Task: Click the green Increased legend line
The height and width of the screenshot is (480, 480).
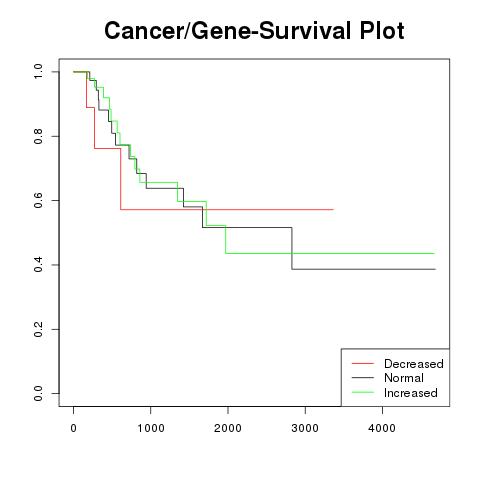Action: click(x=363, y=392)
